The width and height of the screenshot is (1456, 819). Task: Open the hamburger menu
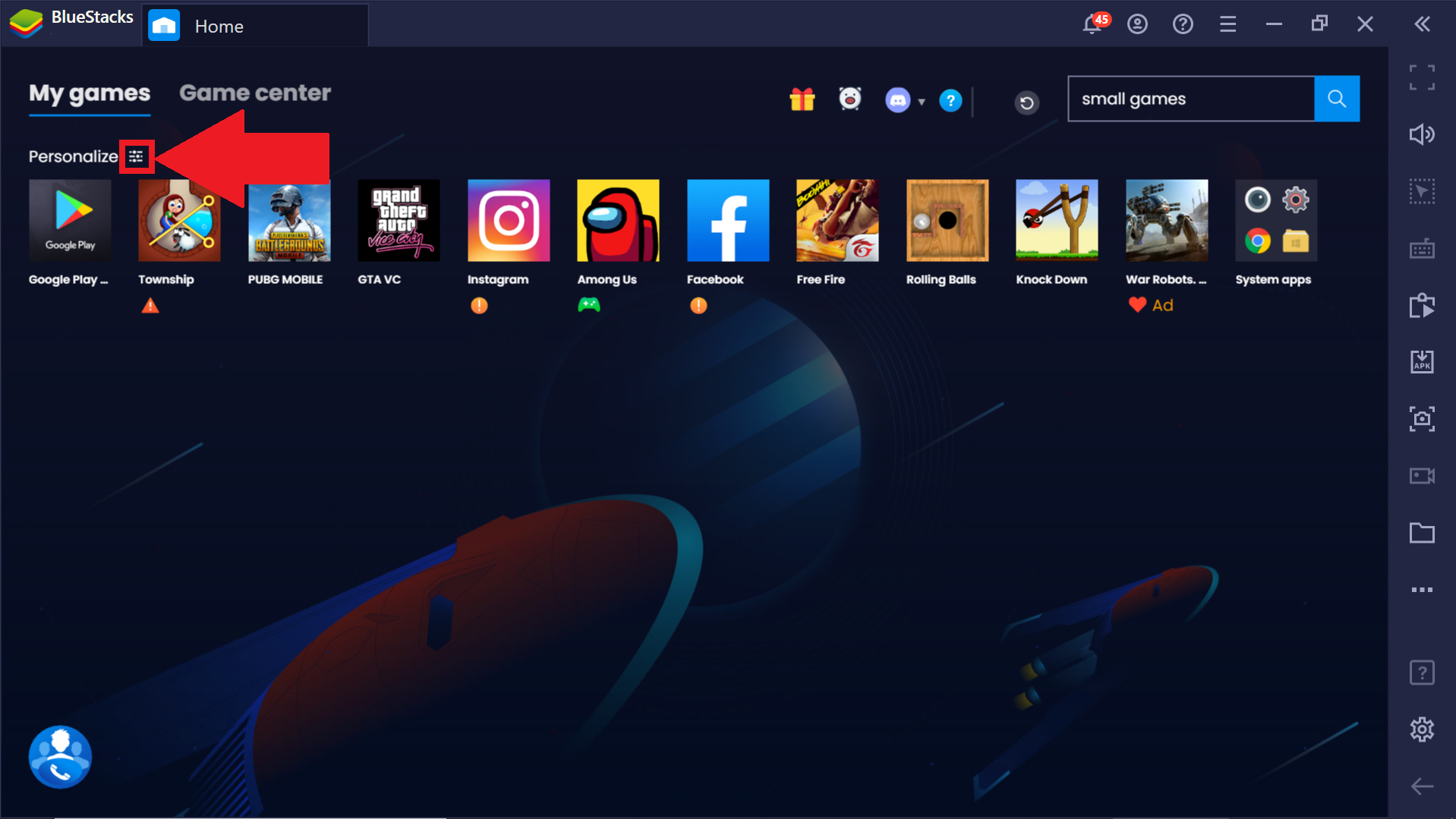point(1228,24)
